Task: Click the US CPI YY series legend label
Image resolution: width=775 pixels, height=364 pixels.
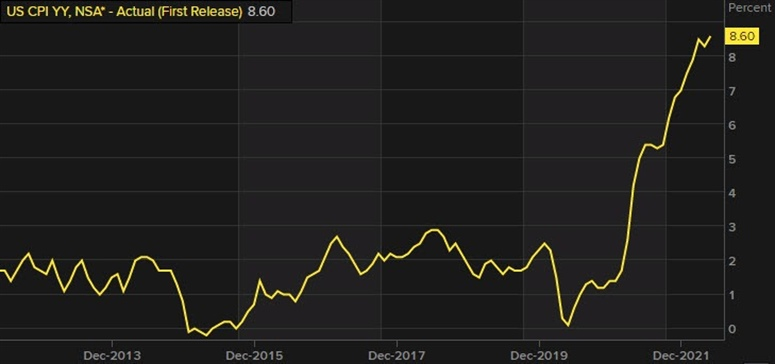Action: pos(124,11)
